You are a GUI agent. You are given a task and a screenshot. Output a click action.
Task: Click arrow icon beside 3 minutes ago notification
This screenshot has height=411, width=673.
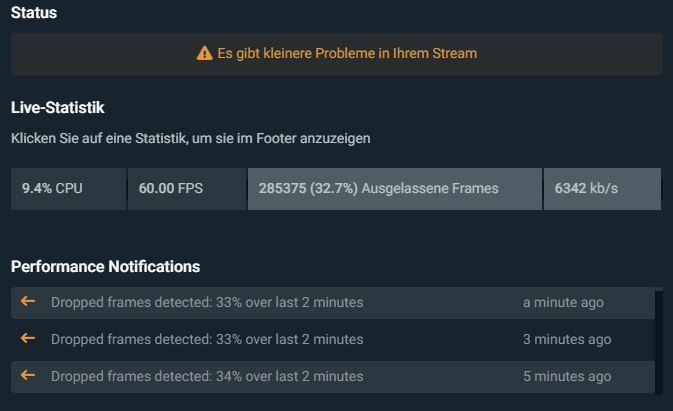(x=28, y=338)
